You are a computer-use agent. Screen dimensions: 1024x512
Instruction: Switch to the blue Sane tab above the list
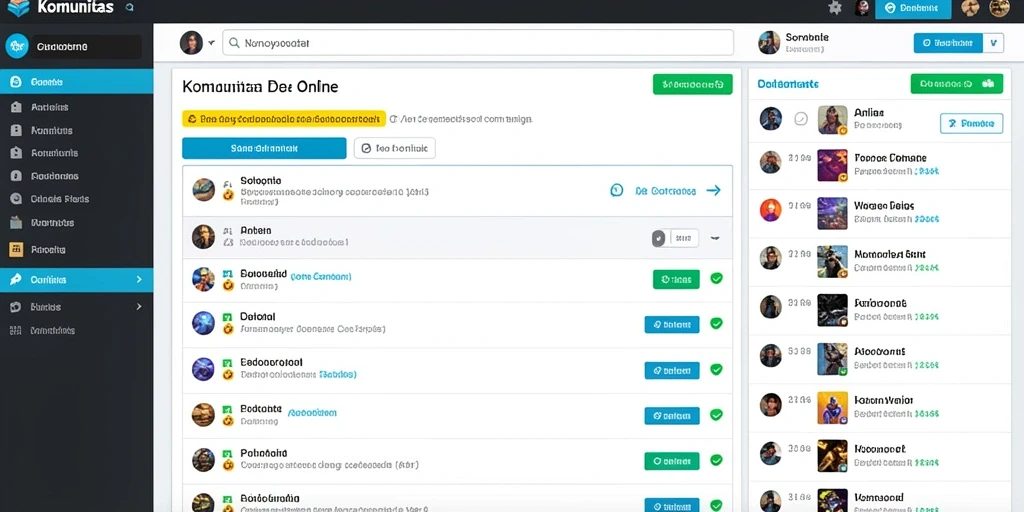click(264, 148)
